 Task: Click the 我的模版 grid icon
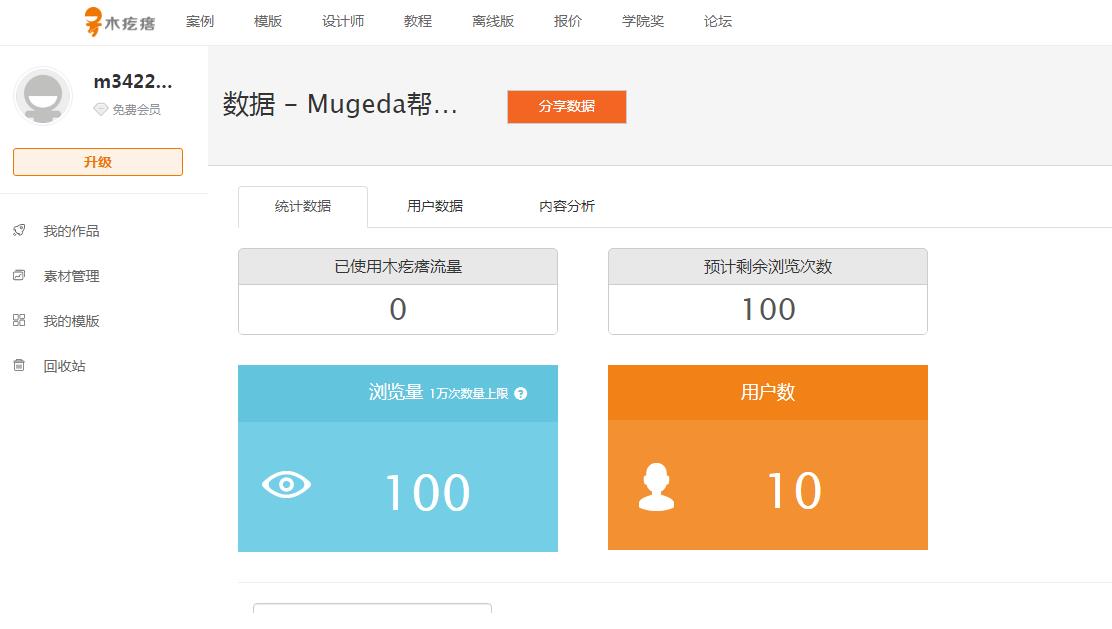(19, 320)
